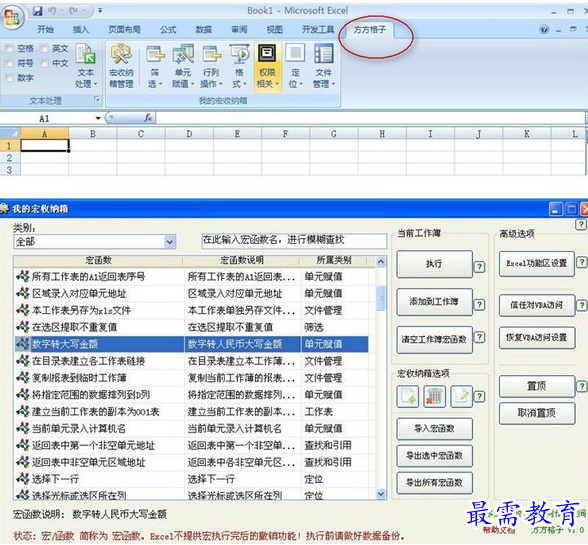Screen dimensions: 588x545
Task: Toggle the 空格 checkbox
Action: click(x=9, y=48)
